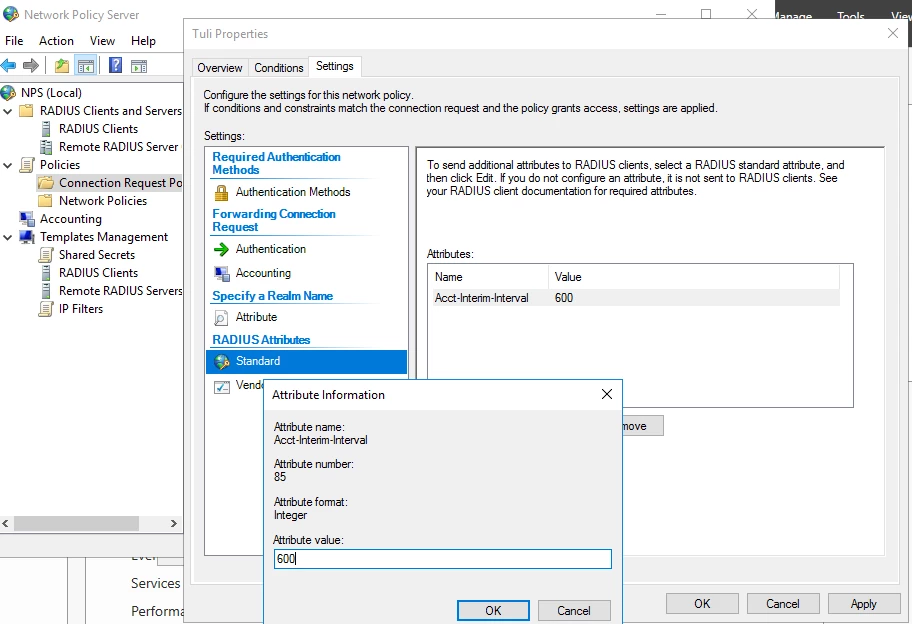The height and width of the screenshot is (624, 912).
Task: Click the left scroll arrow of tree pane
Action: 6,523
